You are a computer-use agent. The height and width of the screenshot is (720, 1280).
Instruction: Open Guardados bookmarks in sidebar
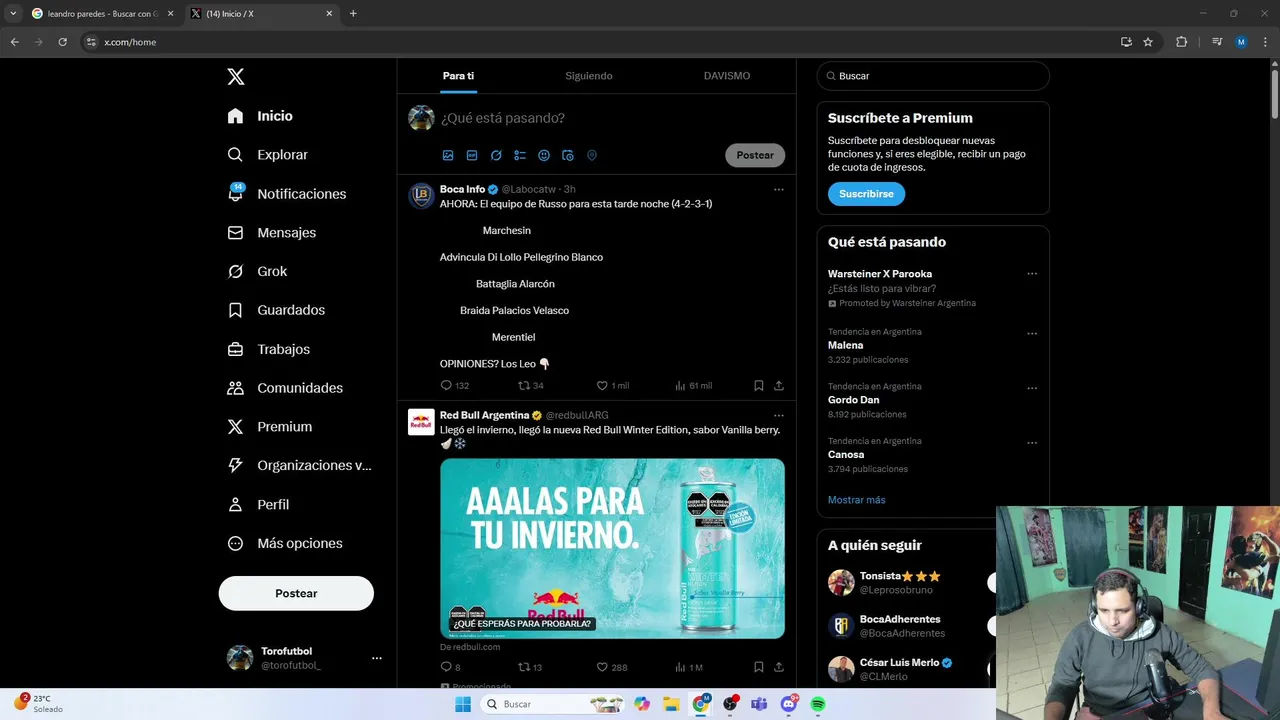(x=276, y=310)
